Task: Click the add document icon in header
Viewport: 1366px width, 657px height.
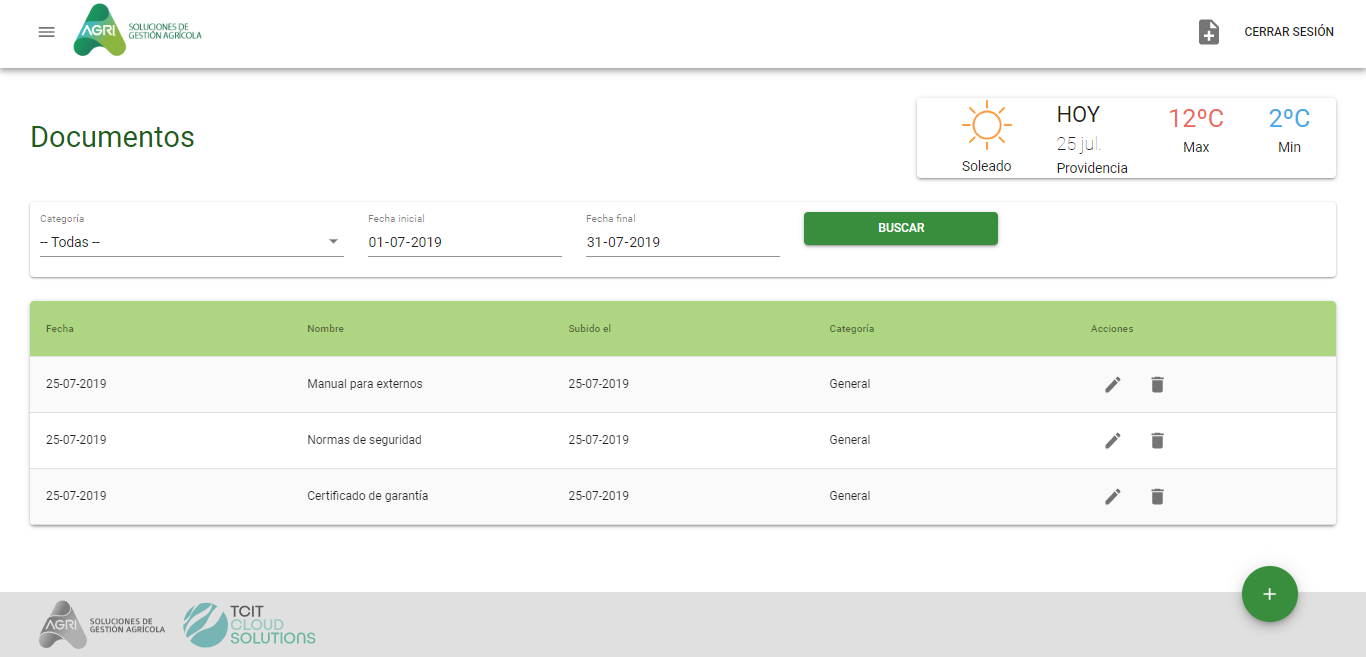Action: coord(1209,32)
